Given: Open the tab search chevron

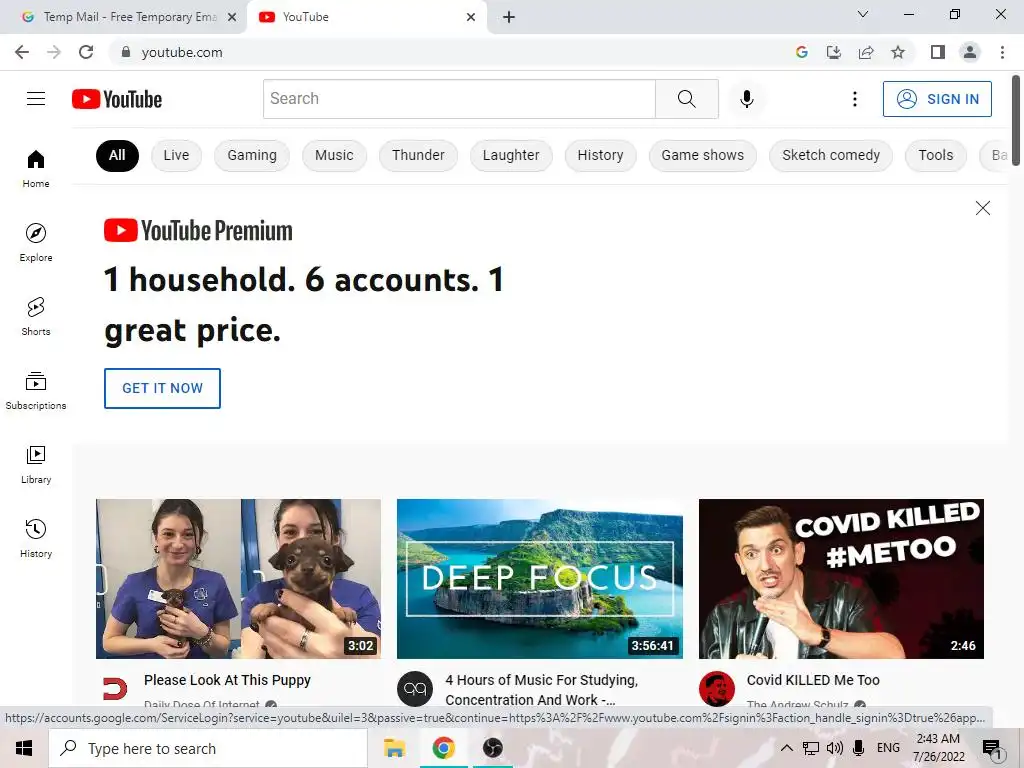Looking at the screenshot, I should click(x=862, y=14).
